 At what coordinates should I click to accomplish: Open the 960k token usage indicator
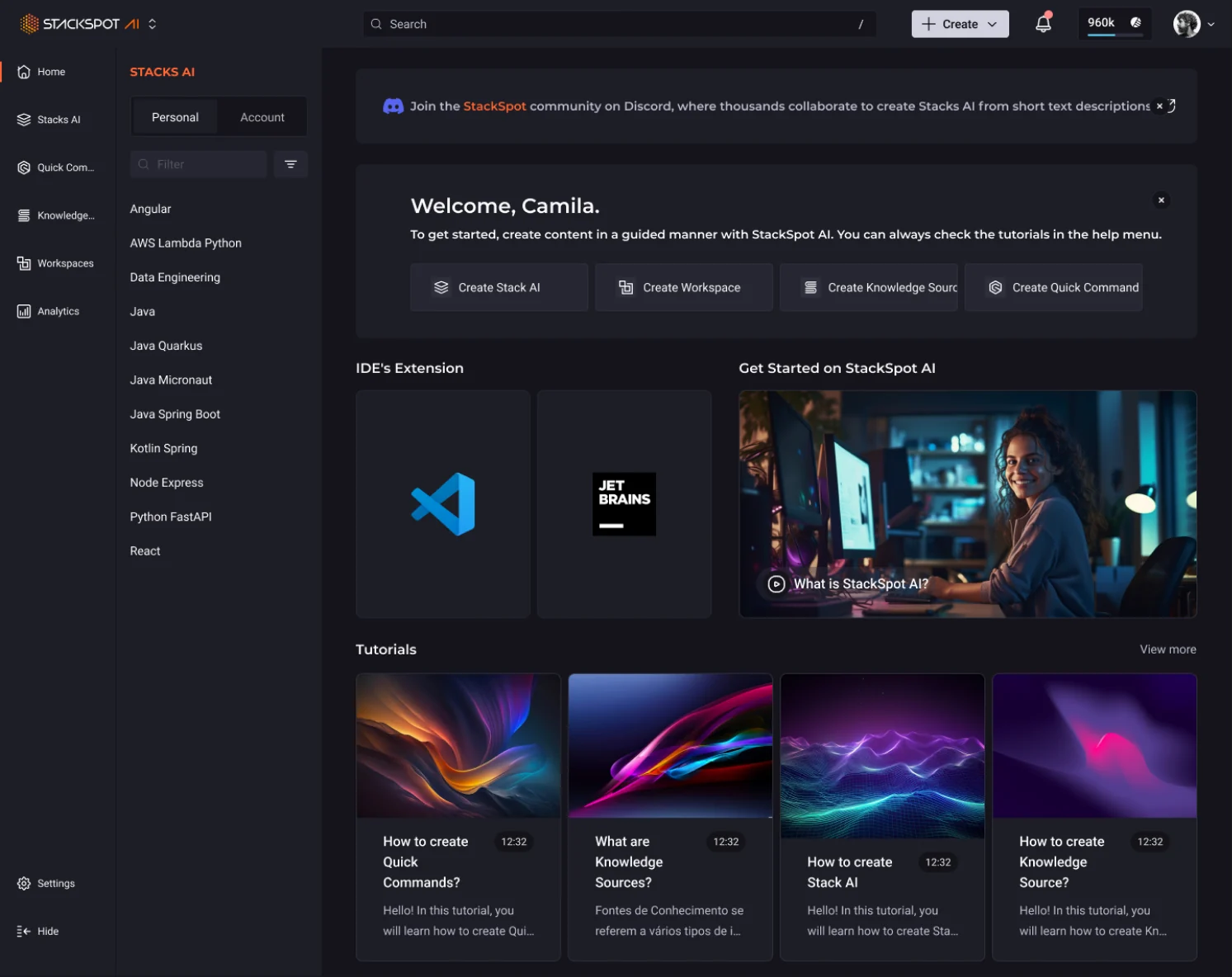click(x=1114, y=24)
